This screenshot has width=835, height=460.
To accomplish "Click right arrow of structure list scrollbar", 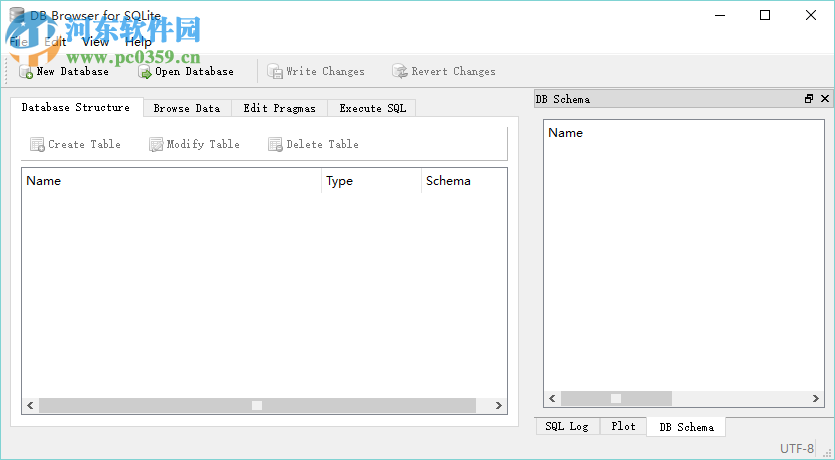I will click(x=498, y=406).
